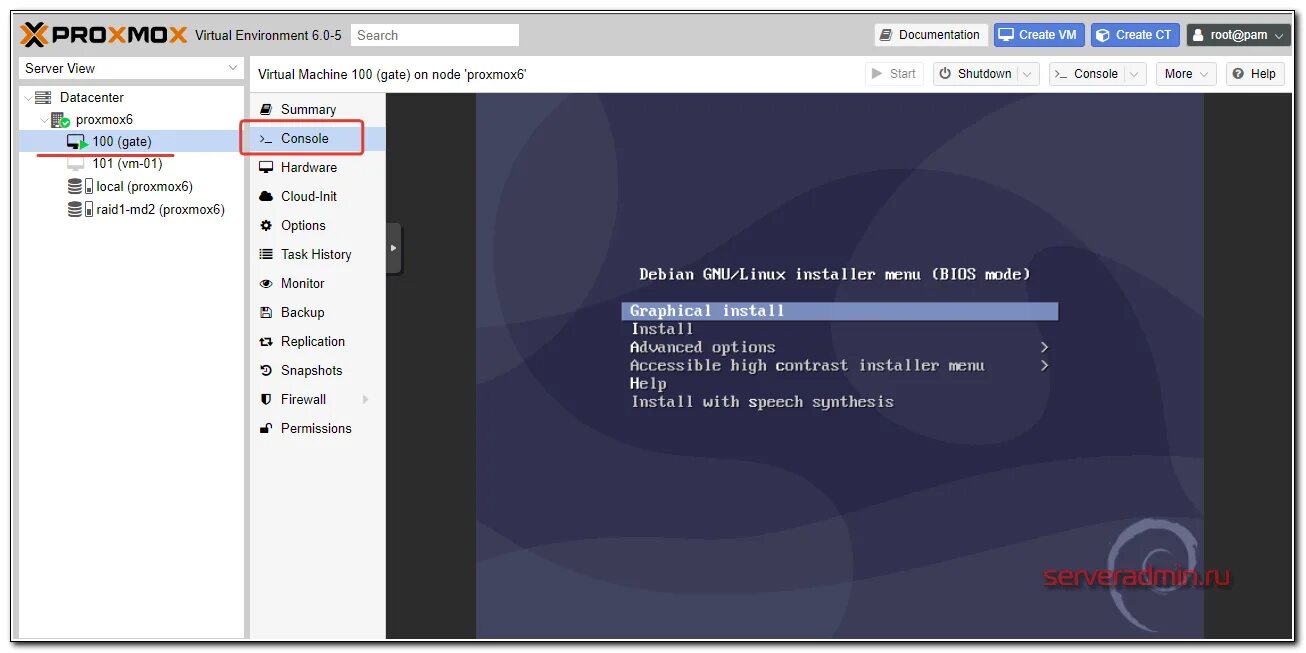Viewport: 1306px width, 653px height.
Task: Open the Console dropdown arrow in toolbar
Action: coord(1134,74)
